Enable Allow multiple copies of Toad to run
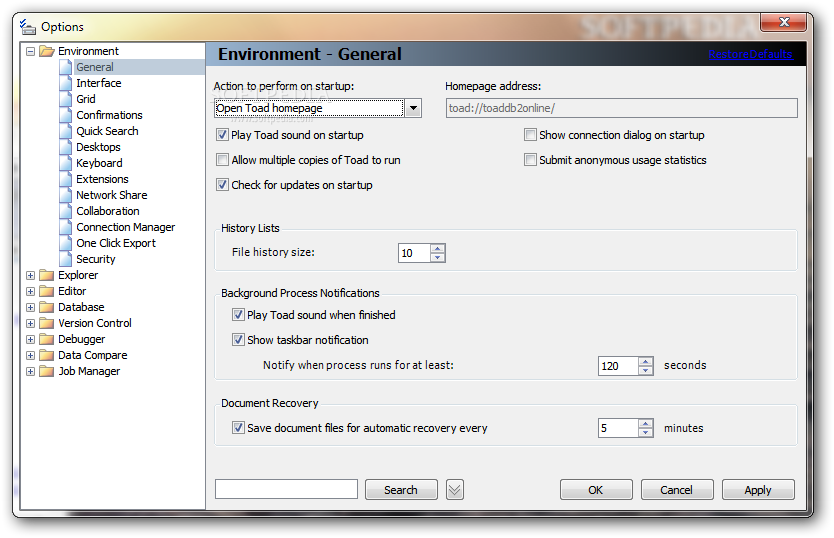 click(222, 160)
